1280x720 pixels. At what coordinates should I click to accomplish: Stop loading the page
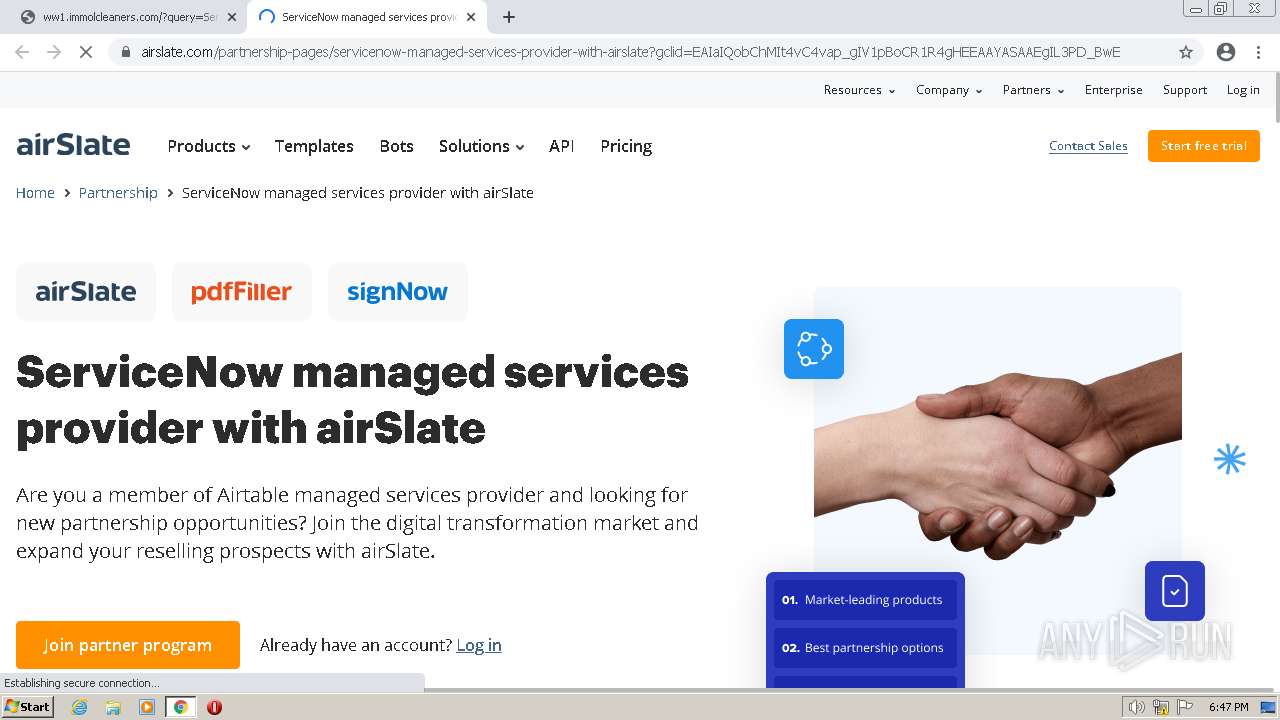(86, 52)
